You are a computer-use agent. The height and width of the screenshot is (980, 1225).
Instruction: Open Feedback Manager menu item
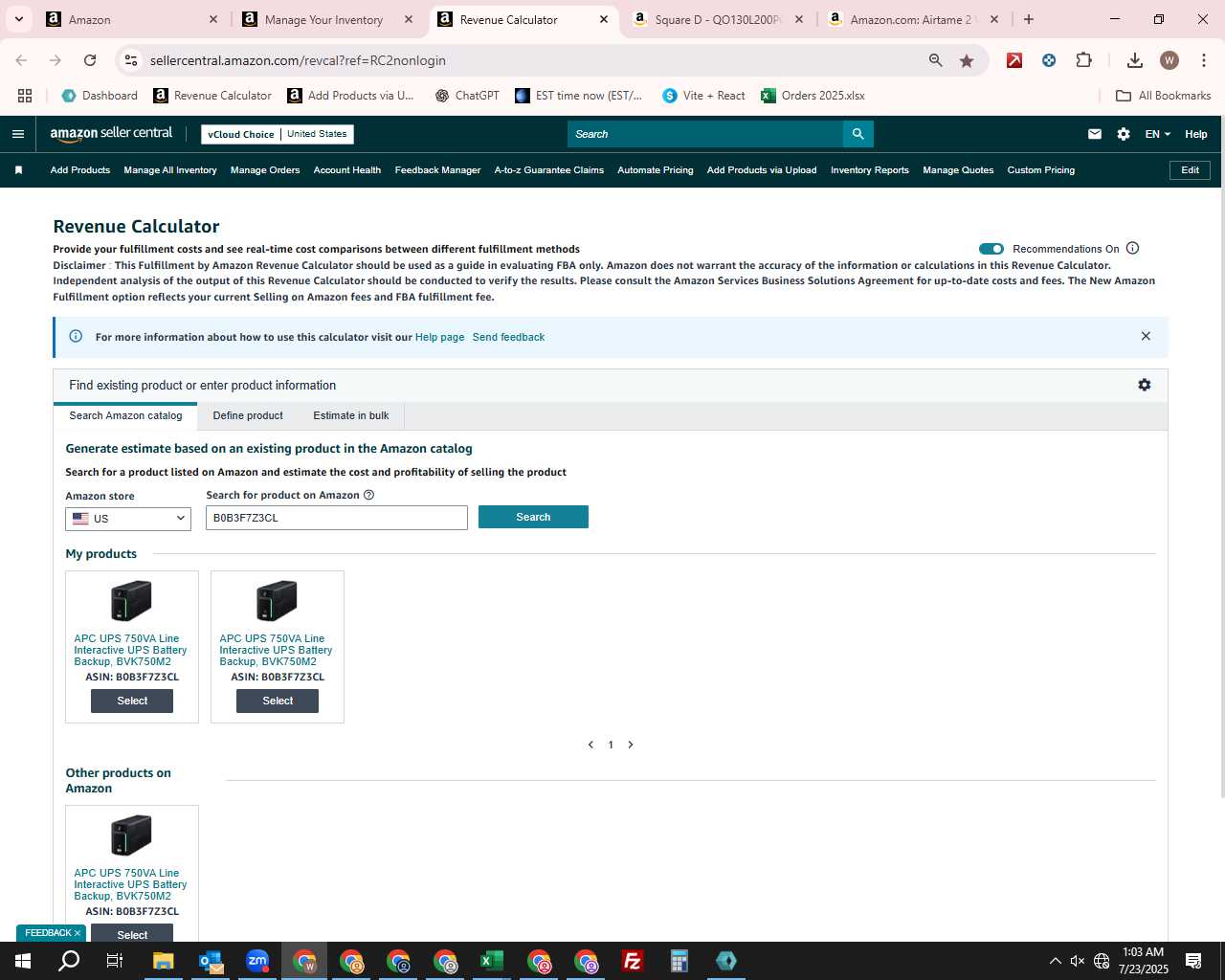tap(437, 170)
